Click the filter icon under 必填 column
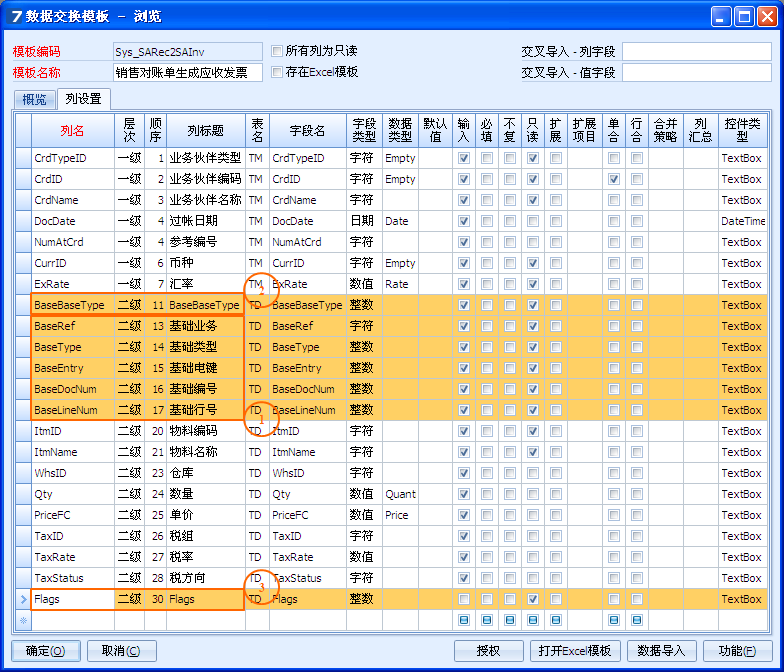 [486, 620]
